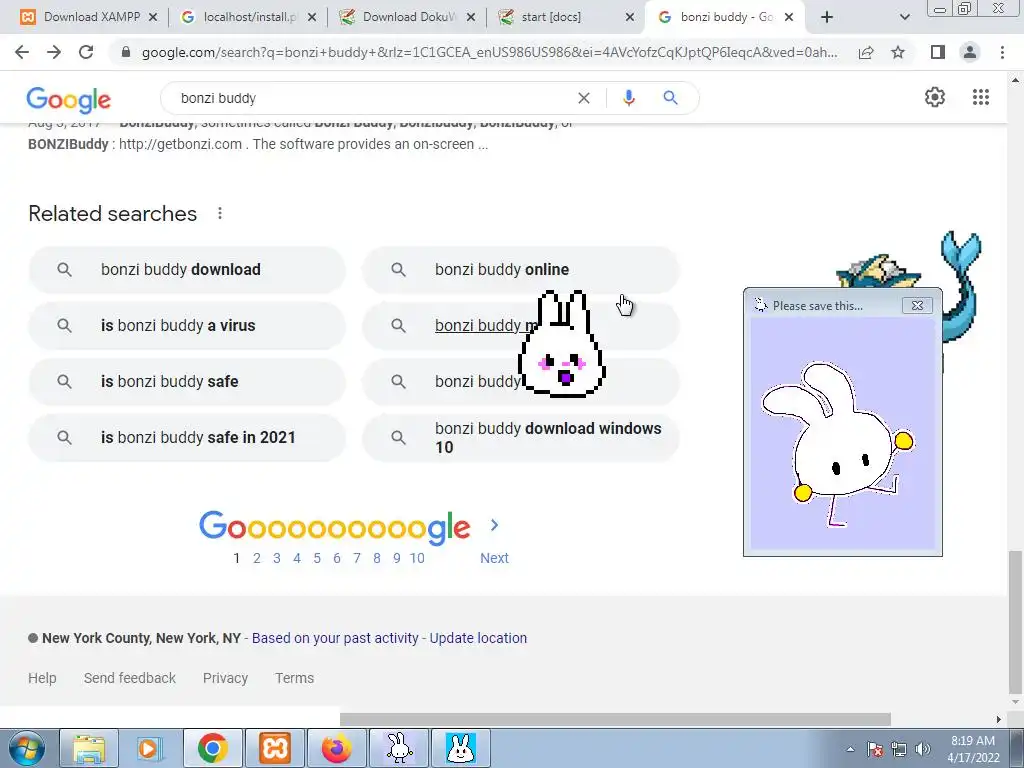Viewport: 1024px width, 768px height.
Task: Switch to start [docs] tab
Action: pos(562,17)
